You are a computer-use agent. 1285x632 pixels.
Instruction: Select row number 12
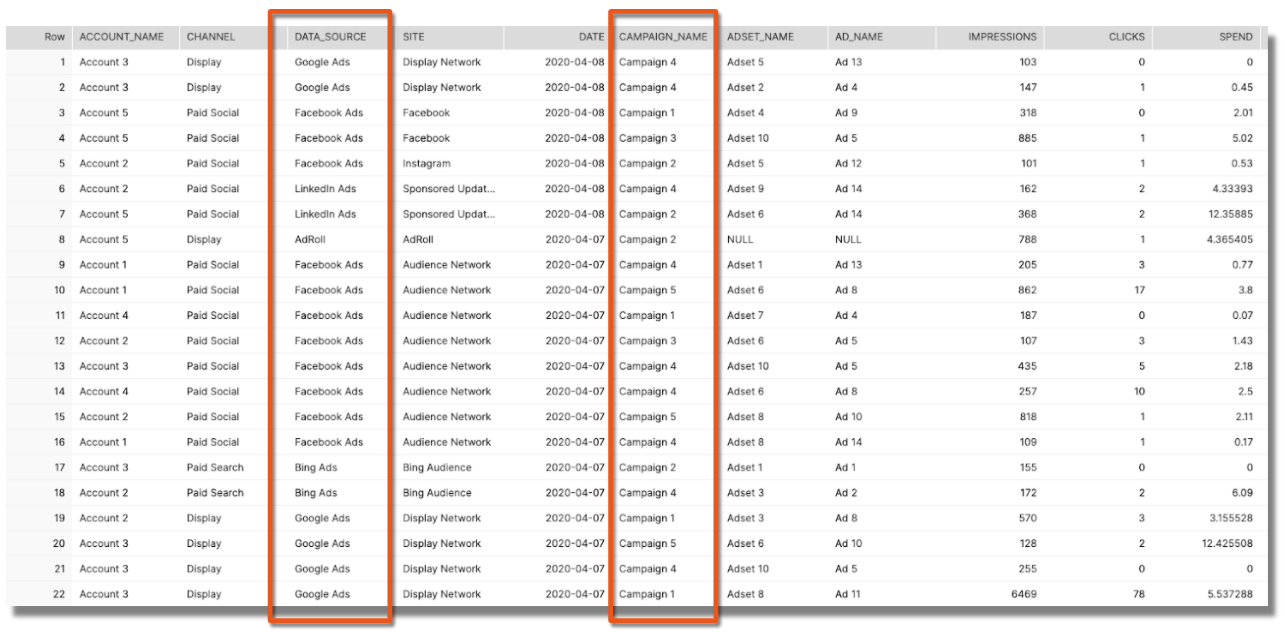click(59, 341)
